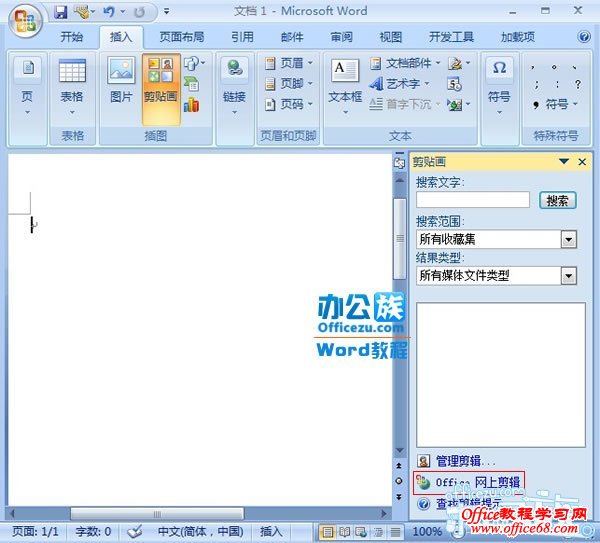Switch to the 开始 Home tab
Viewport: 600px width, 543px height.
tap(72, 37)
